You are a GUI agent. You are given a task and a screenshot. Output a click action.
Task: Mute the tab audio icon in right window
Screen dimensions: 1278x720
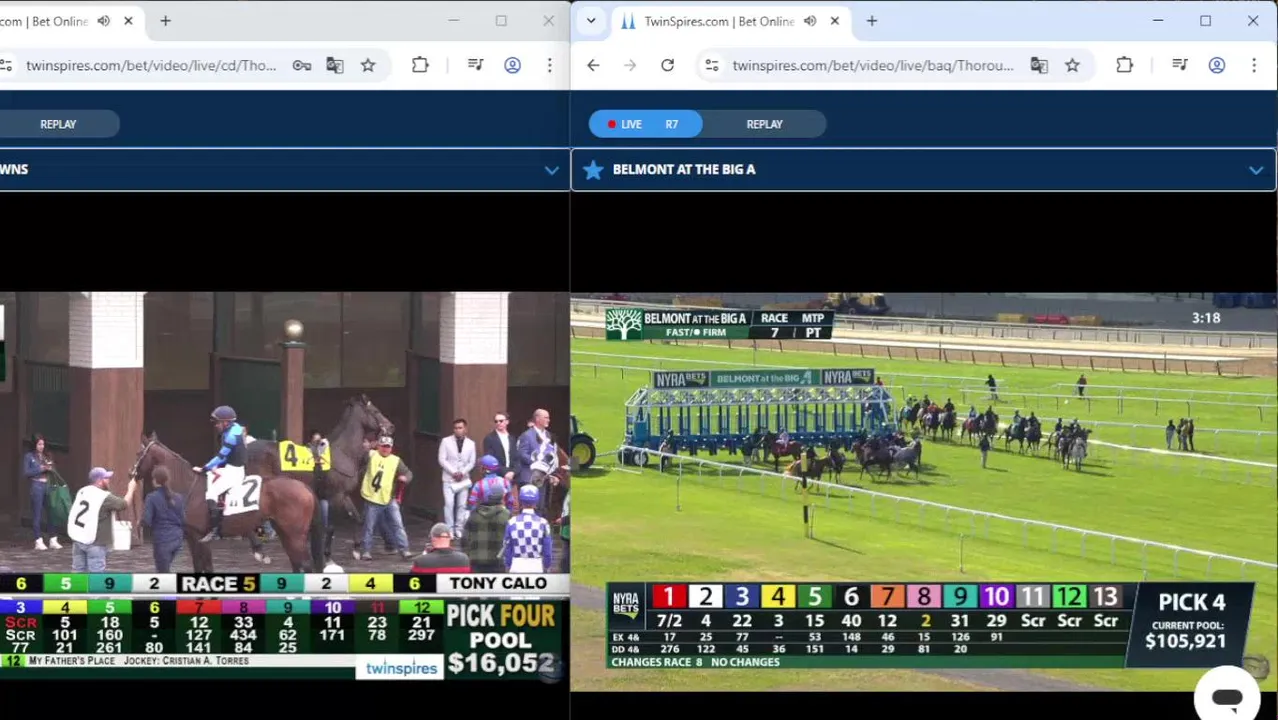(x=810, y=21)
